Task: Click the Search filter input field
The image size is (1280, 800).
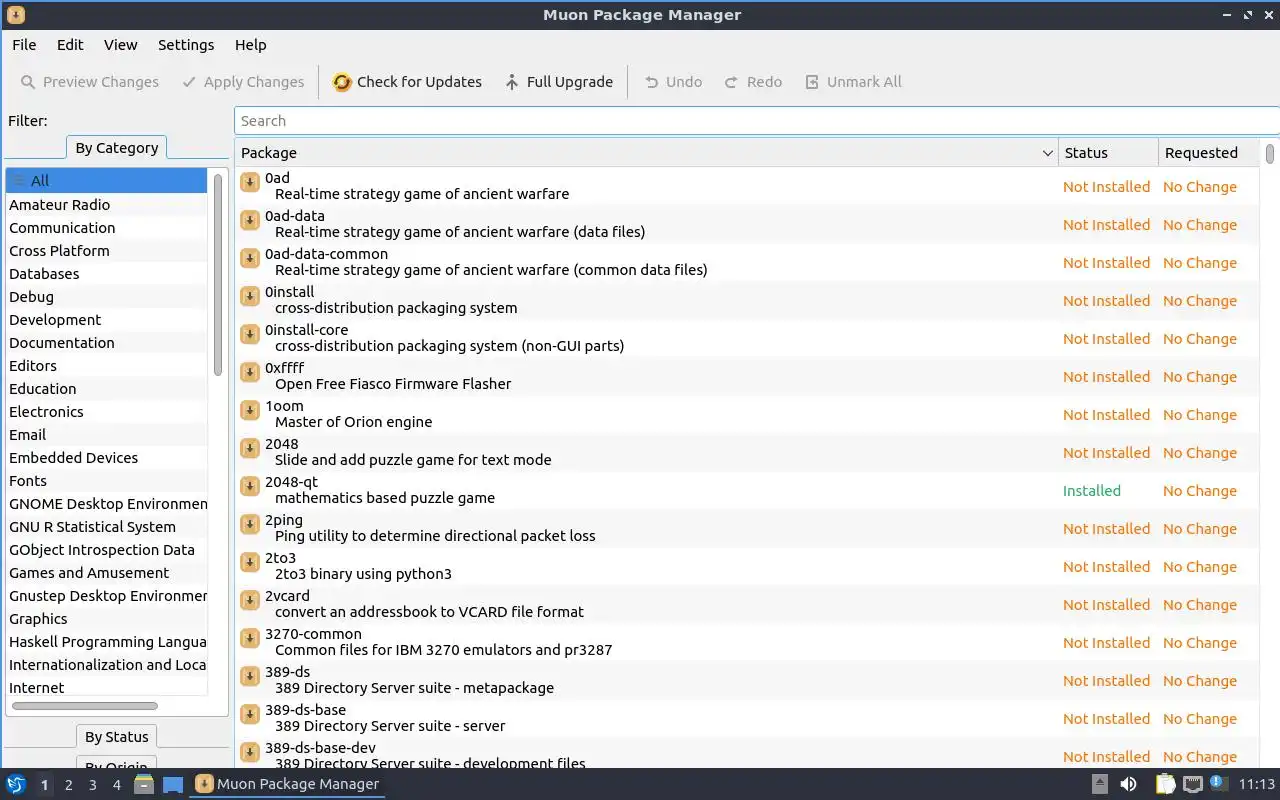Action: 757,121
